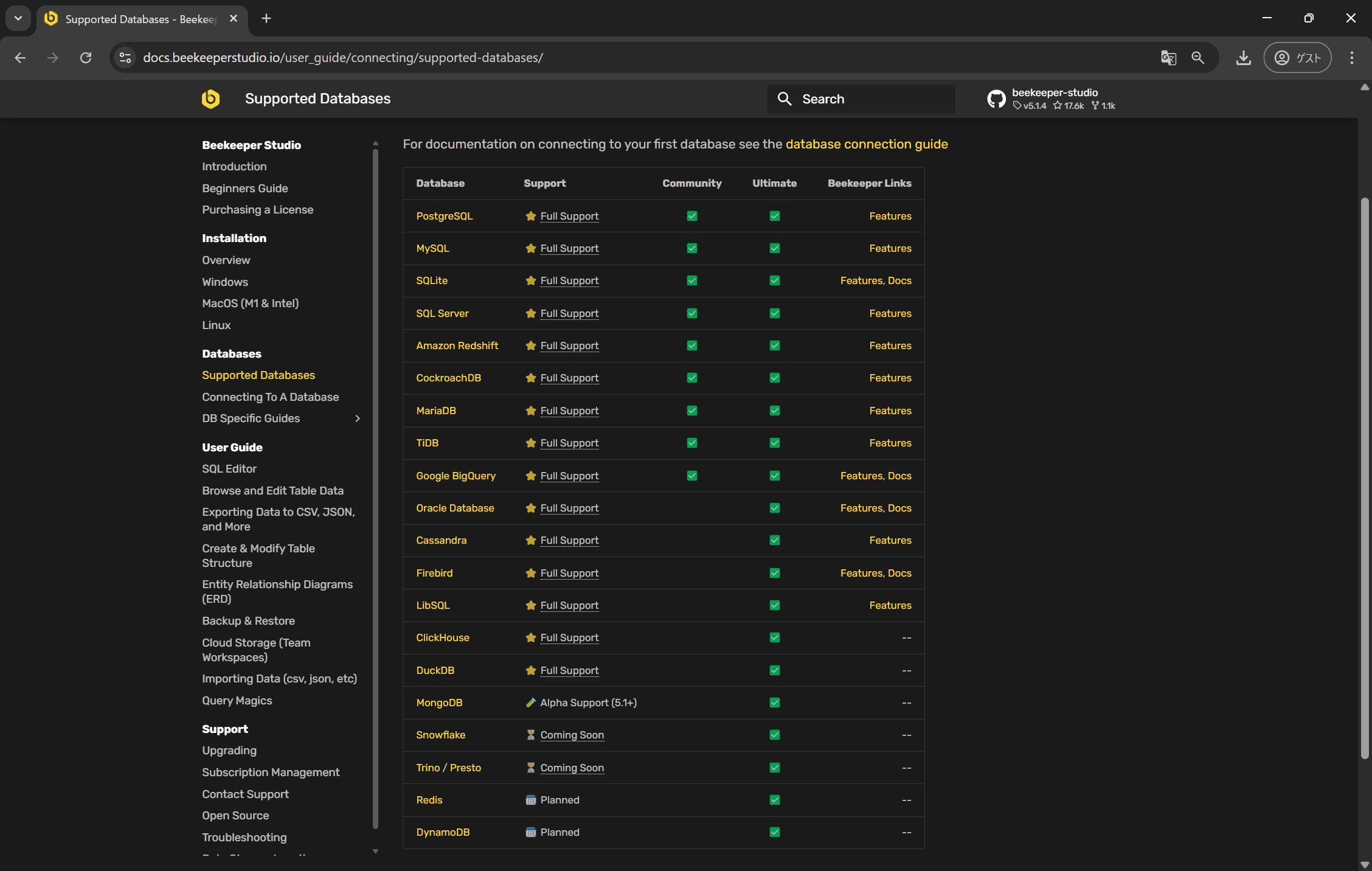Image resolution: width=1372 pixels, height=871 pixels.
Task: Click the SQLite Community checkmark
Action: (692, 280)
